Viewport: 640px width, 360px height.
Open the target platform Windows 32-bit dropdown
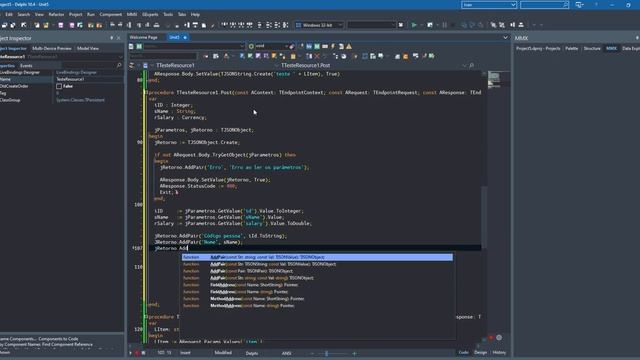pos(319,25)
